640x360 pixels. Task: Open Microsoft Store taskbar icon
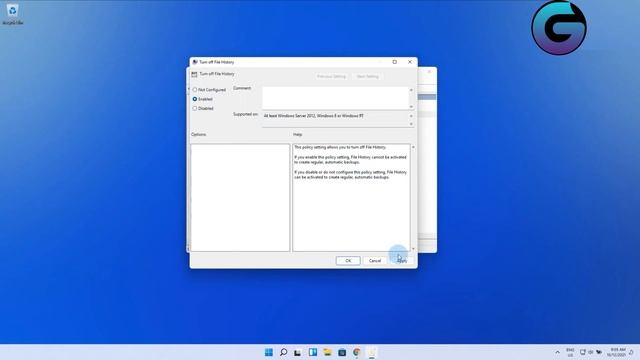click(x=342, y=352)
